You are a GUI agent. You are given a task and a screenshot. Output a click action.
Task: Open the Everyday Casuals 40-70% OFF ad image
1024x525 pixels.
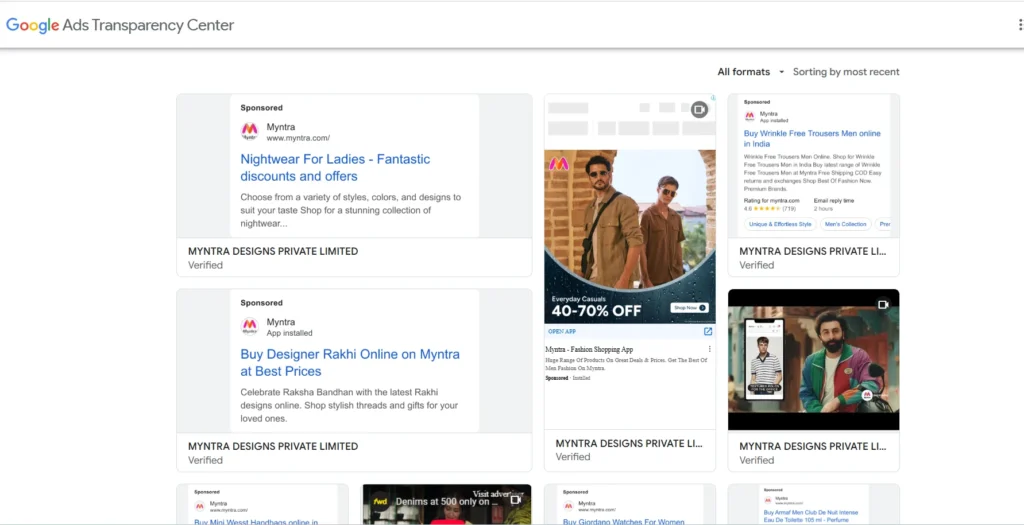630,236
